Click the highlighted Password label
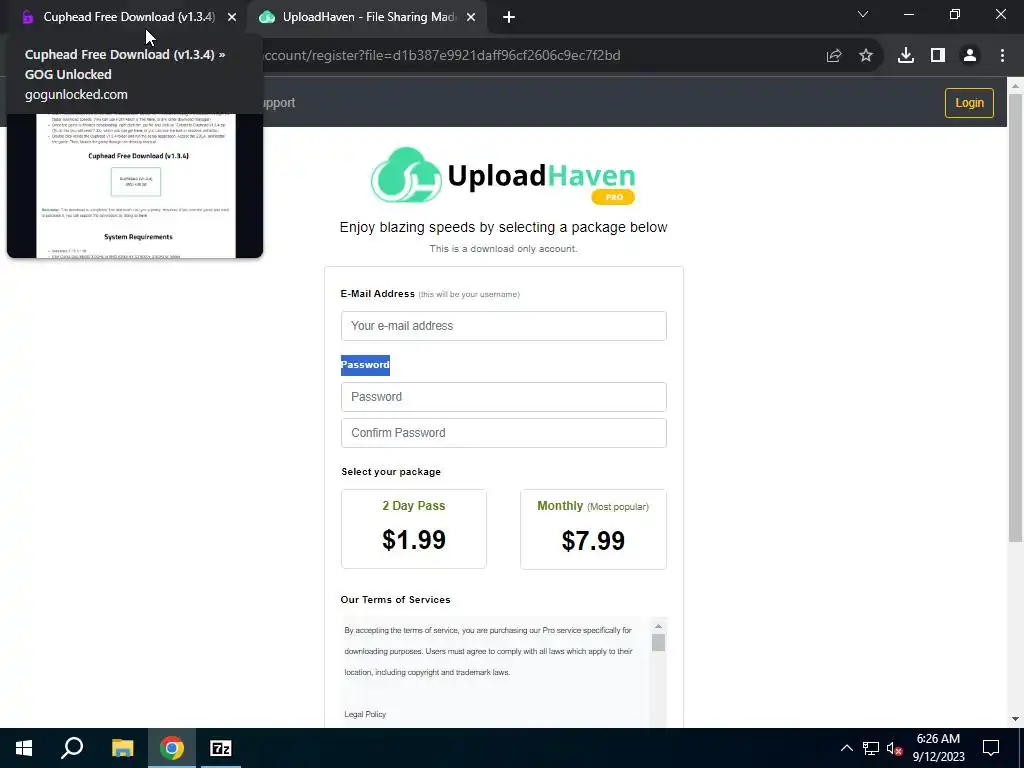1024x768 pixels. [x=365, y=365]
